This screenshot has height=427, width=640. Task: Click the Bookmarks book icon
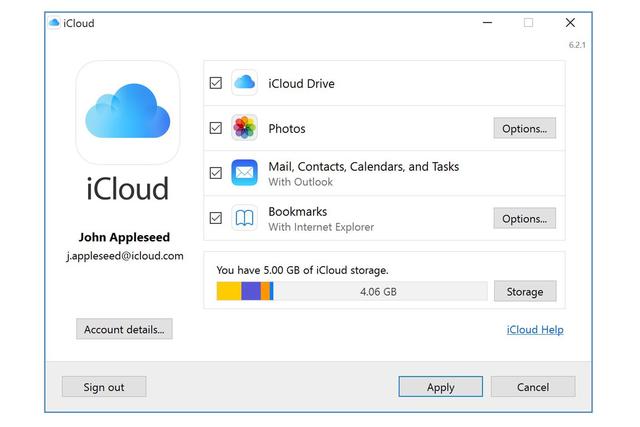click(x=245, y=218)
